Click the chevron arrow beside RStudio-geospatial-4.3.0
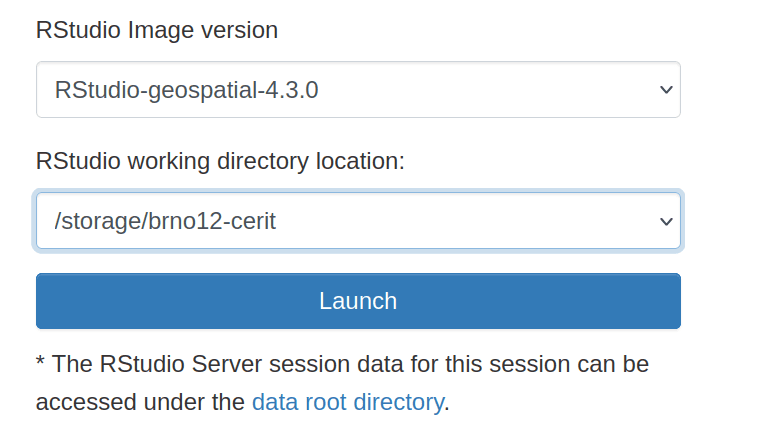763x443 pixels. [667, 90]
